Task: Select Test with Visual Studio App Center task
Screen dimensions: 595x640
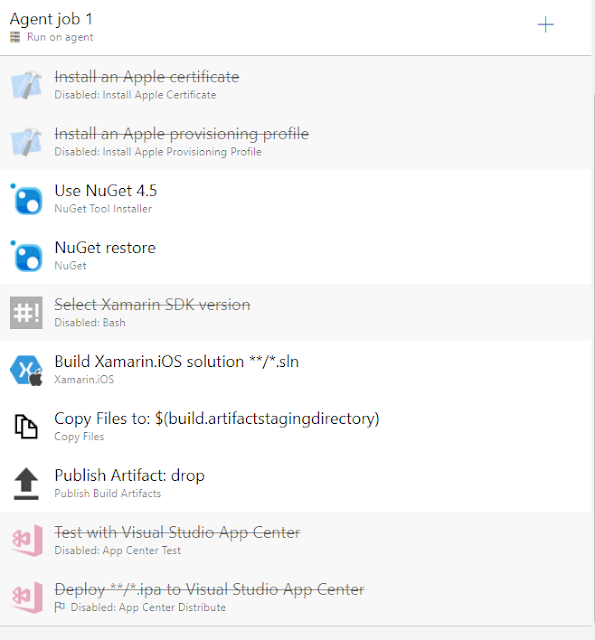Action: click(295, 540)
